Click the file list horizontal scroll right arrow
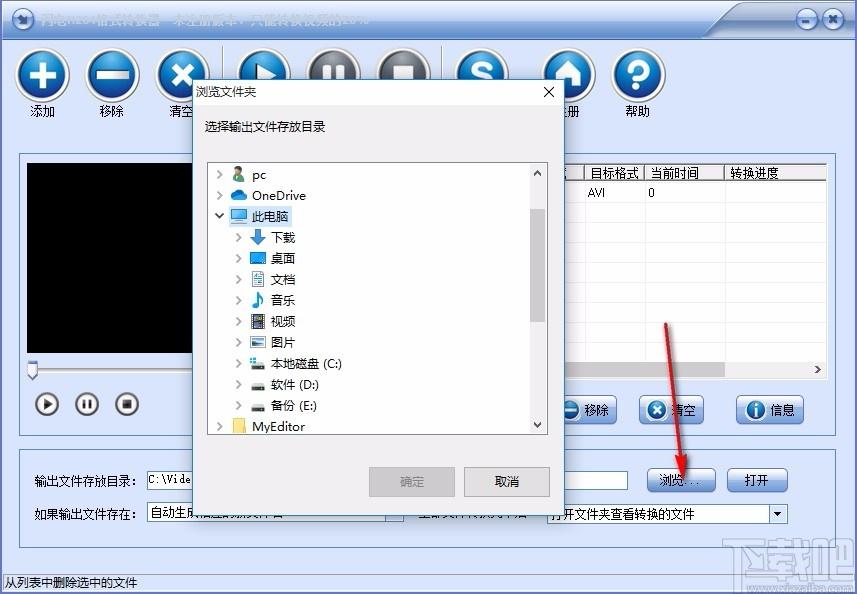Screen dimensions: 857x594 pyautogui.click(x=818, y=370)
